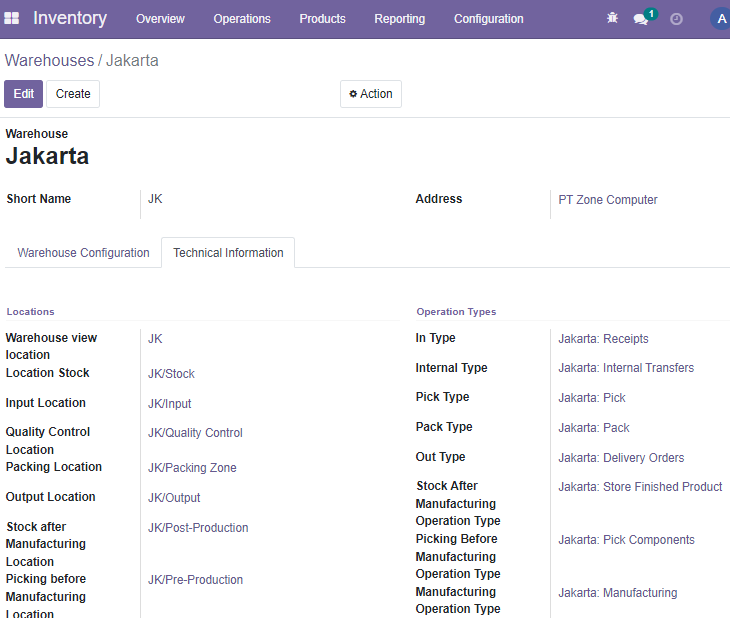Open the JK/Quality Control location link

[195, 433]
